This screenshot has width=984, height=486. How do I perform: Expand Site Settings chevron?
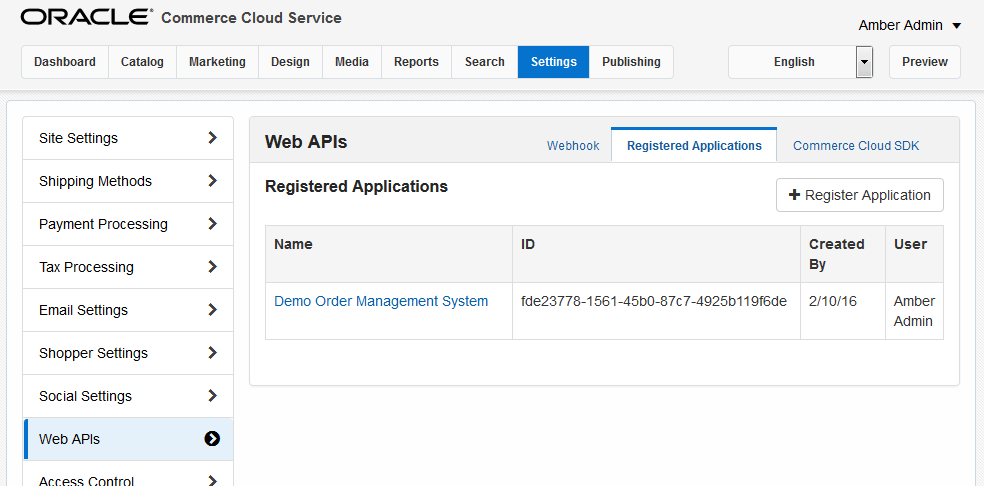[x=212, y=138]
